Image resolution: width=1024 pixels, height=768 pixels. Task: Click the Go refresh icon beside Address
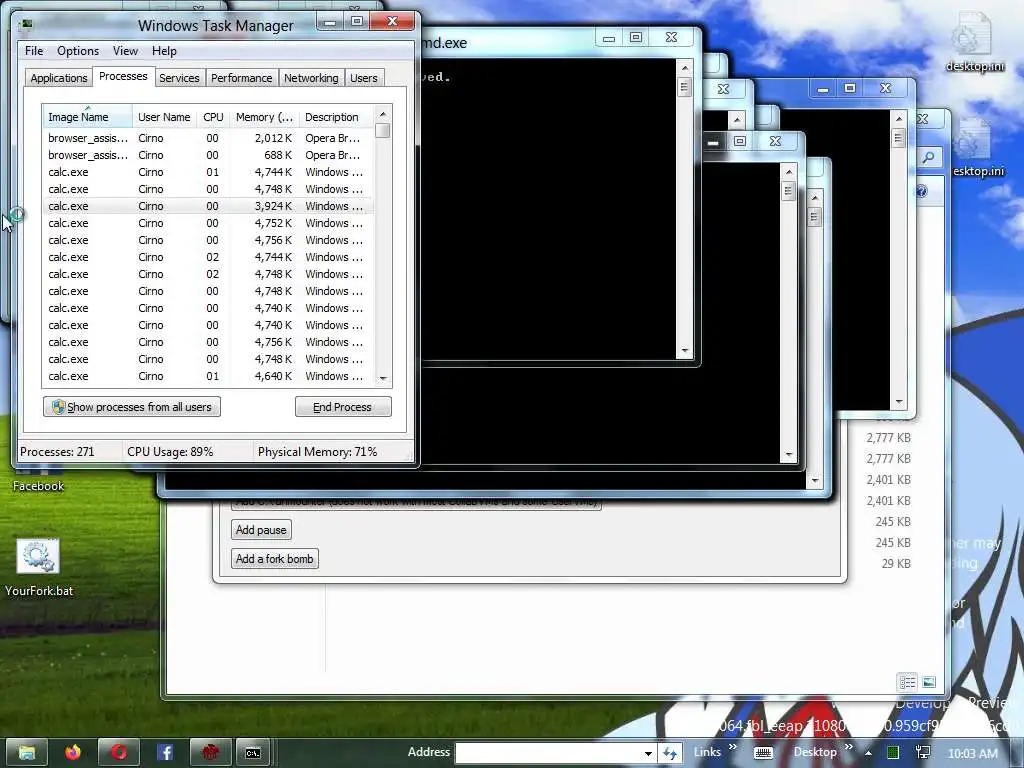669,753
